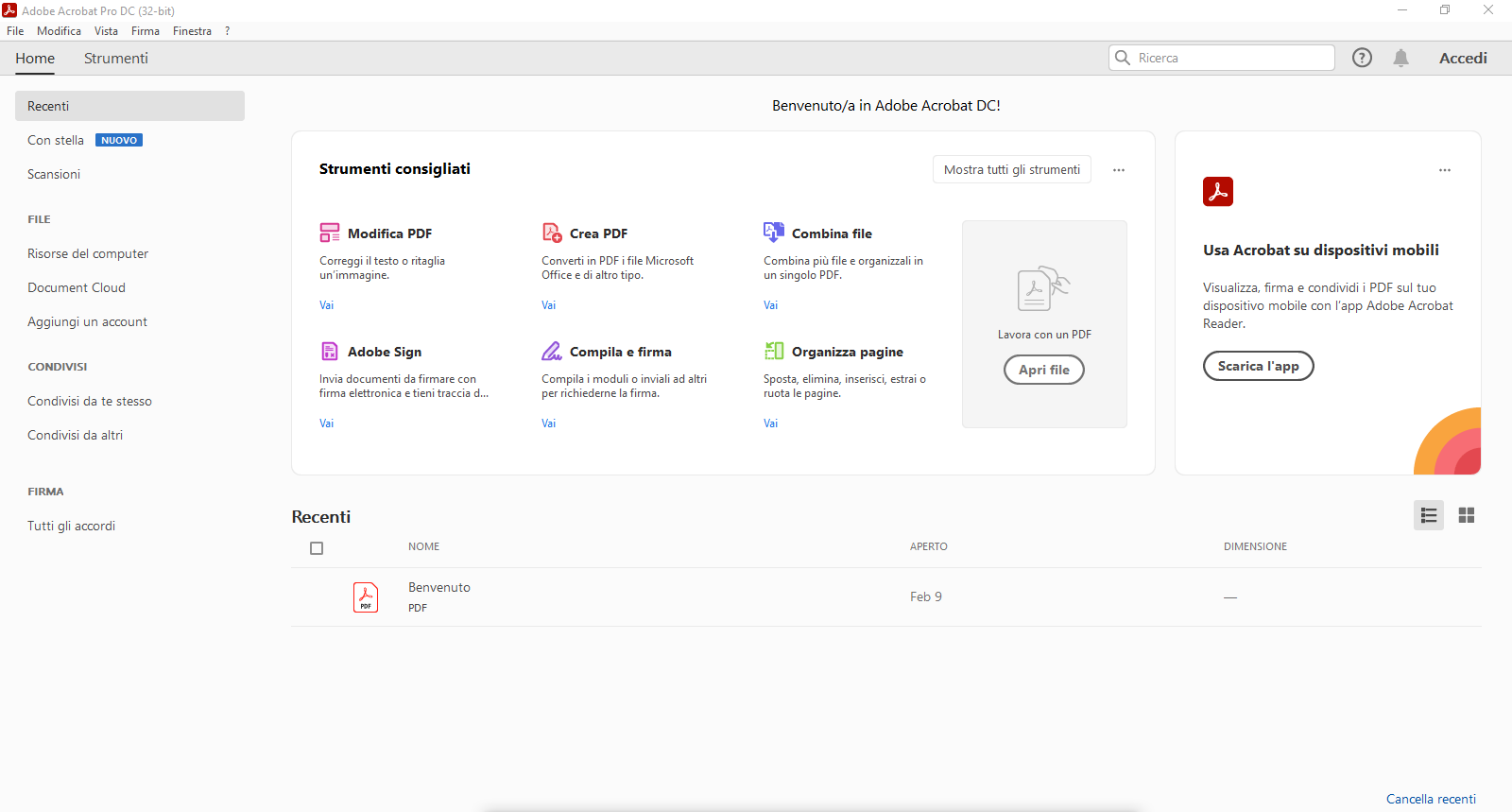The width and height of the screenshot is (1512, 812).
Task: Select the Home tab
Action: tap(35, 58)
